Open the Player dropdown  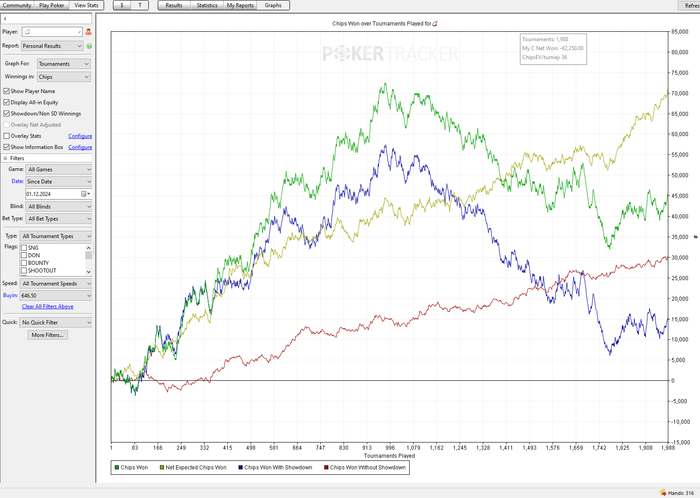click(x=52, y=32)
